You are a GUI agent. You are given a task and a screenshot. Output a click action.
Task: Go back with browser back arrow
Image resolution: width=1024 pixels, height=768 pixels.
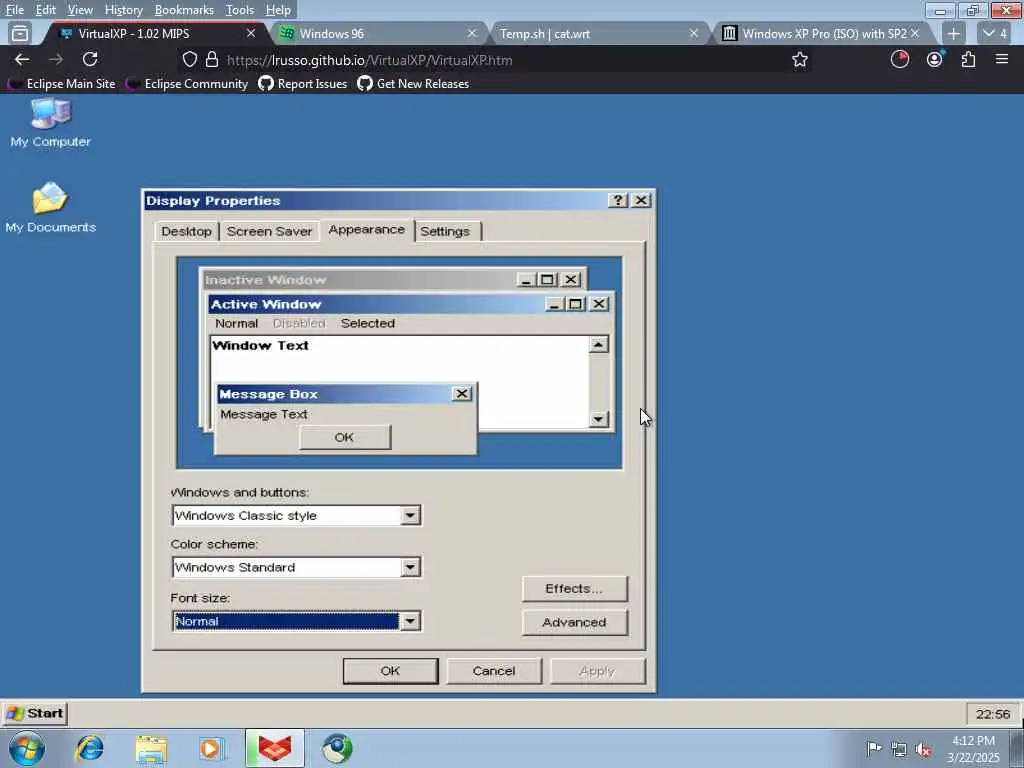click(x=22, y=59)
